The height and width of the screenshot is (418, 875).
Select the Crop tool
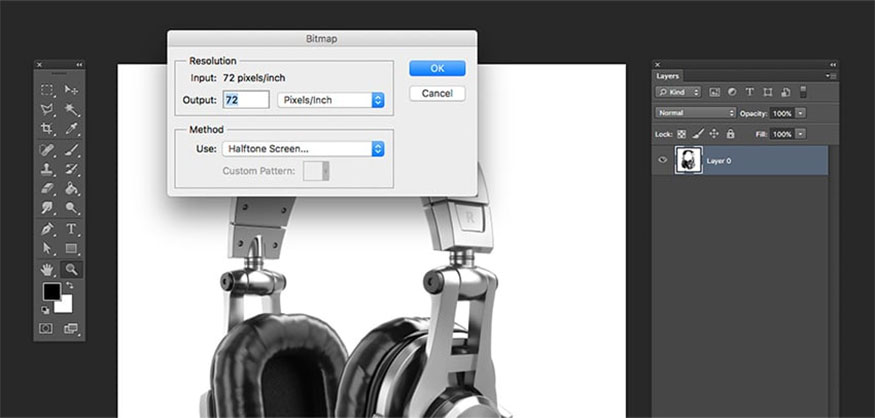point(47,129)
